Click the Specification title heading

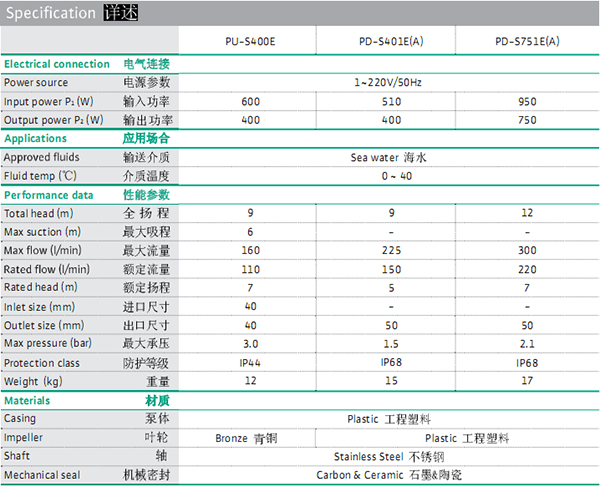pyautogui.click(x=50, y=14)
